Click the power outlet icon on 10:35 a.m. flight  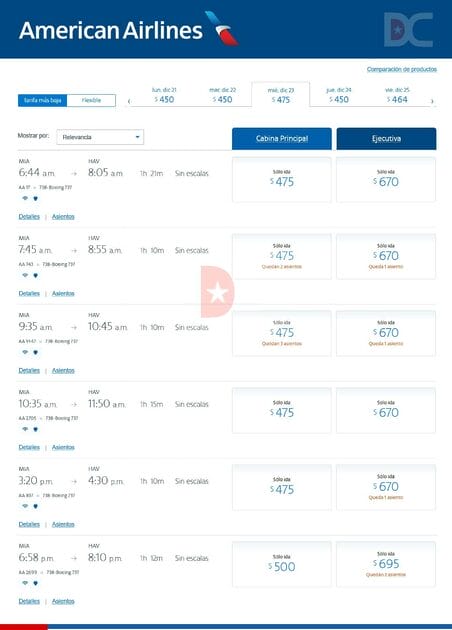35,429
